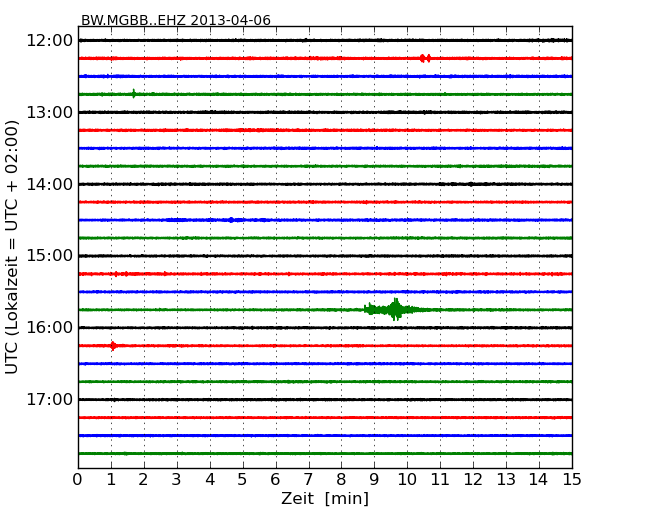This screenshot has width=650, height=520.
Task: Select the red double spike on the 12:15 trace
Action: coord(425,58)
